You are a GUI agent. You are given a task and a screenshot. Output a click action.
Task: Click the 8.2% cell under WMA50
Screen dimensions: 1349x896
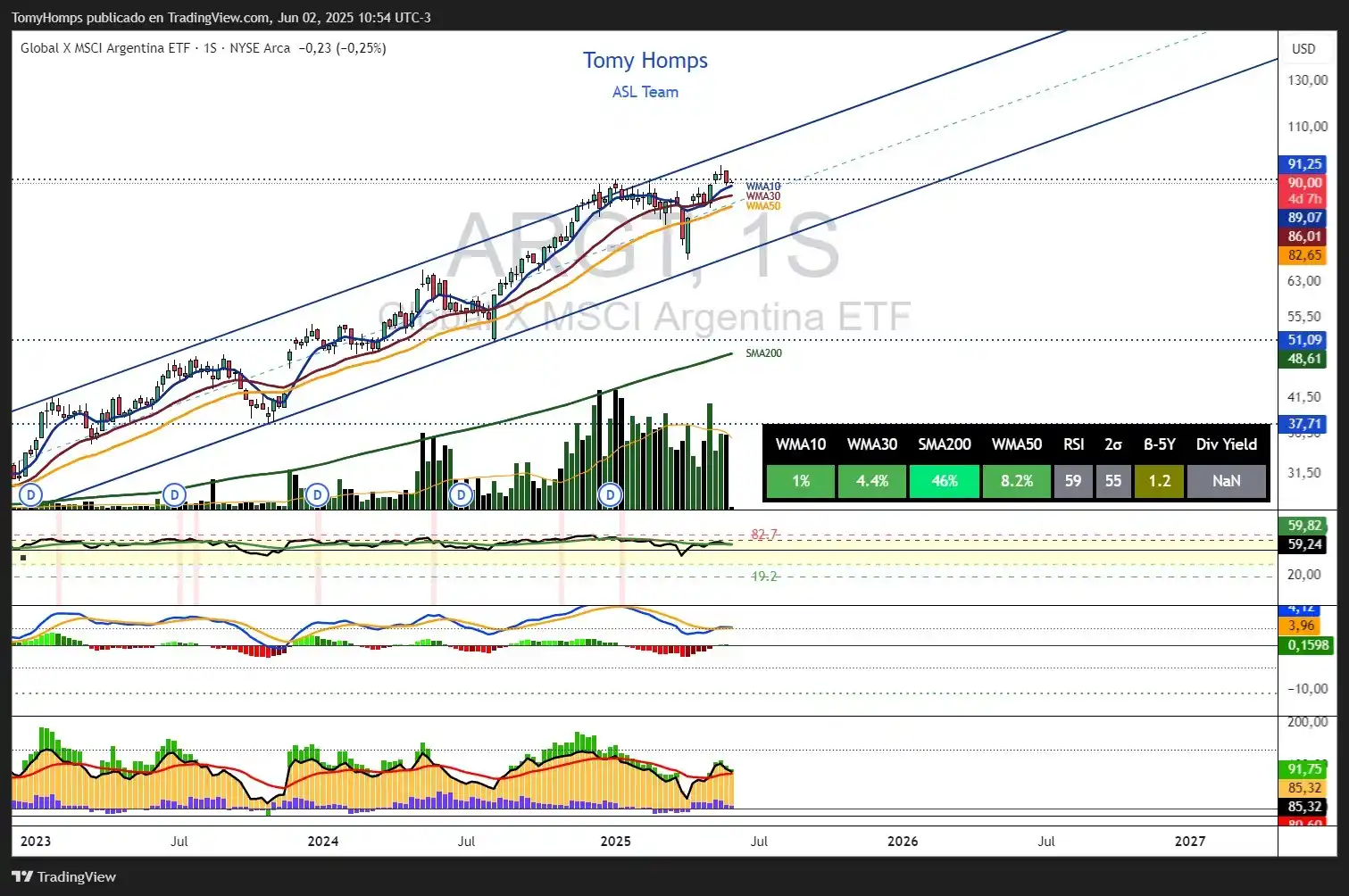pyautogui.click(x=1017, y=481)
